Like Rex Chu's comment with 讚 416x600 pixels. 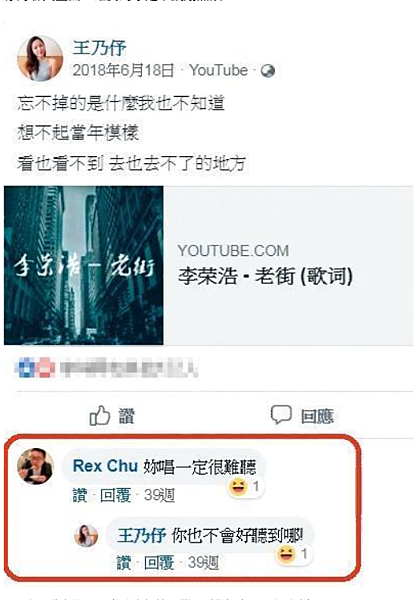tap(80, 495)
